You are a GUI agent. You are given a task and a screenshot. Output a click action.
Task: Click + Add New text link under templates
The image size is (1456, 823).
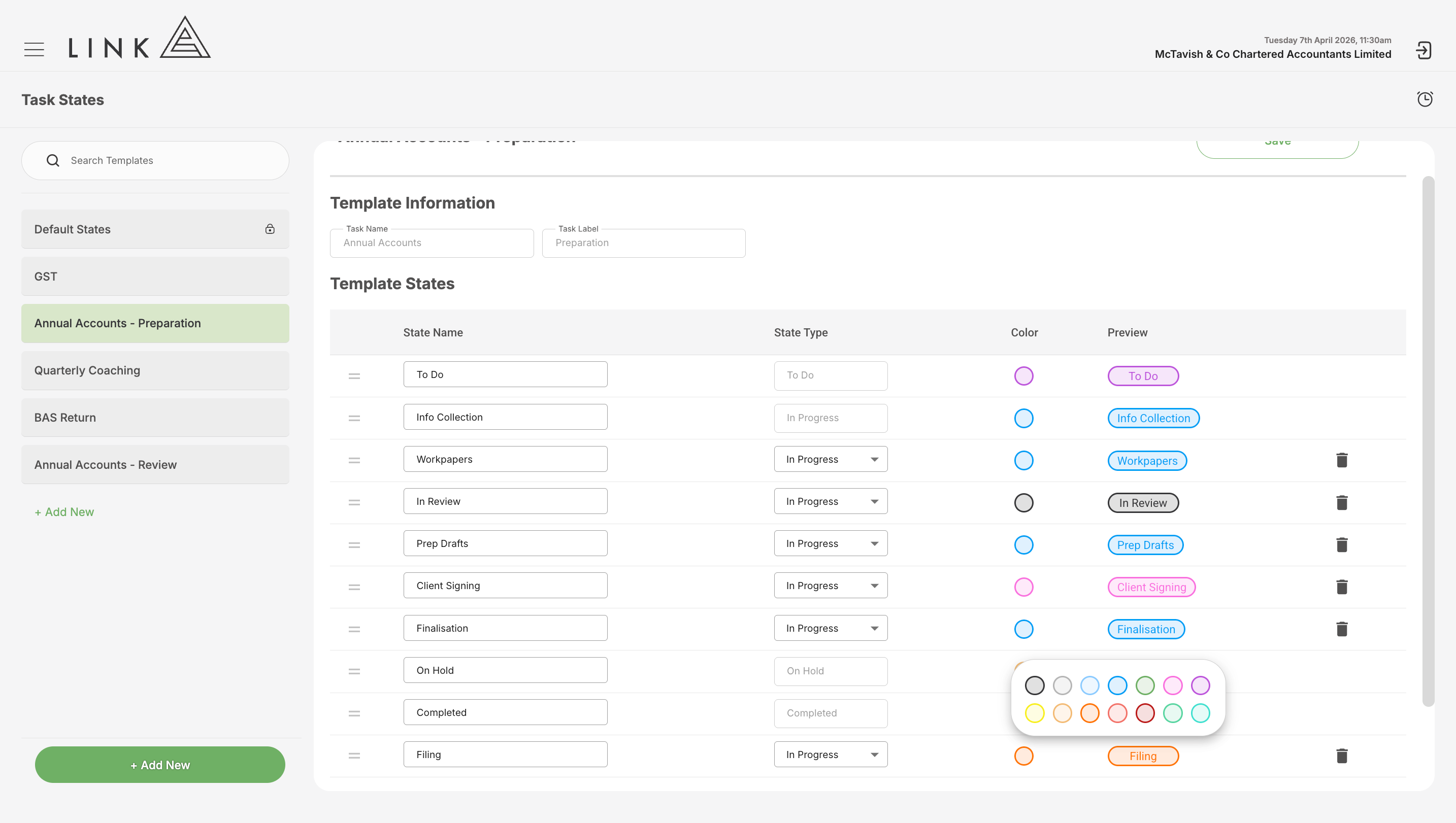click(64, 512)
